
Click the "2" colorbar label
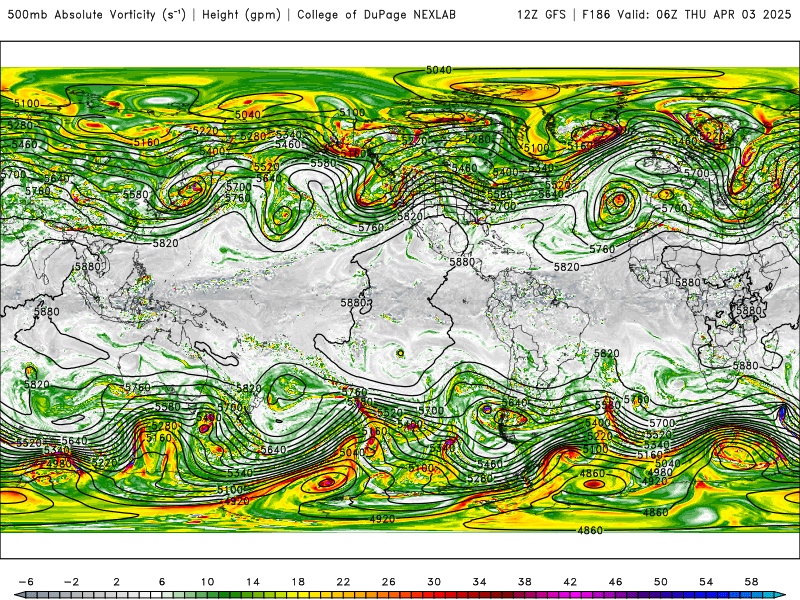(x=117, y=582)
